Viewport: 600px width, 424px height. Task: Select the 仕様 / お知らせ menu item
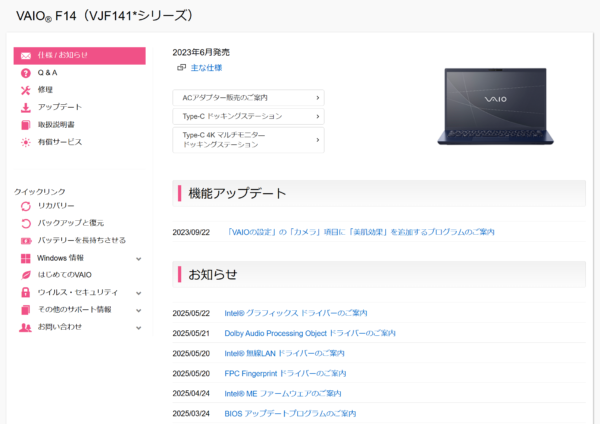(80, 55)
